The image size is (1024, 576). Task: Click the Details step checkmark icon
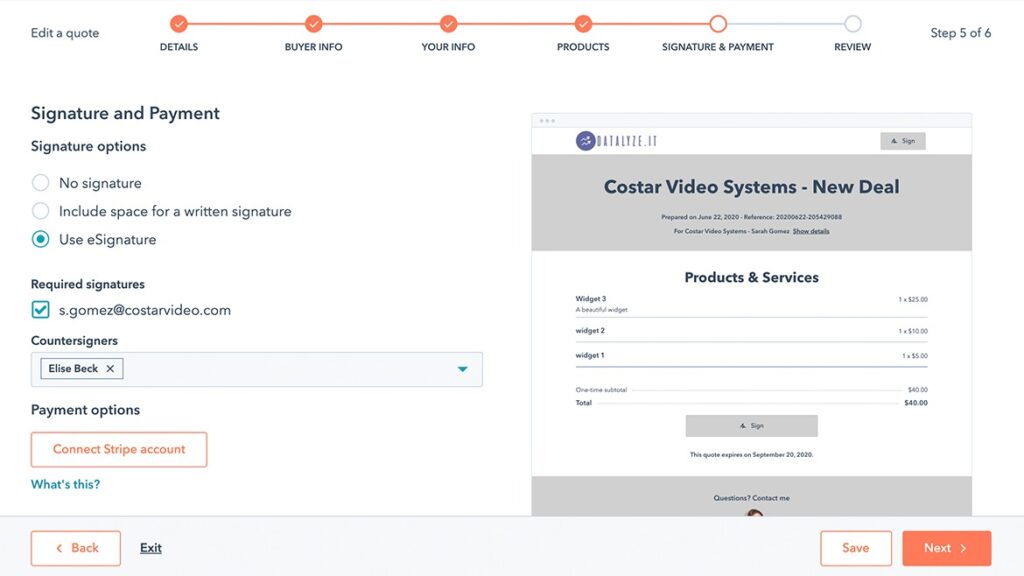(x=178, y=22)
